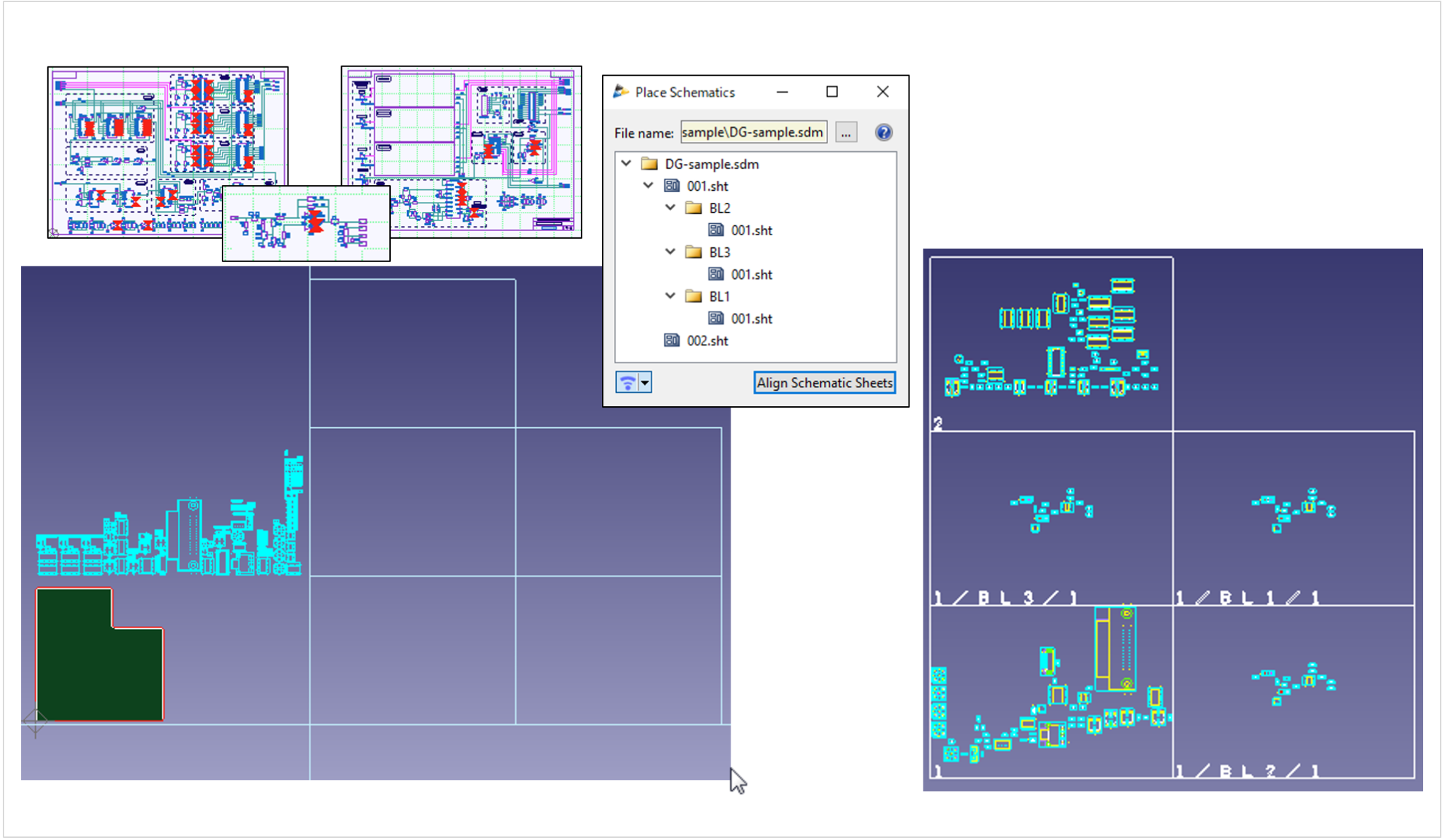Click the small schematic preview thumbnail at top
The width and height of the screenshot is (1447, 840).
[x=306, y=223]
